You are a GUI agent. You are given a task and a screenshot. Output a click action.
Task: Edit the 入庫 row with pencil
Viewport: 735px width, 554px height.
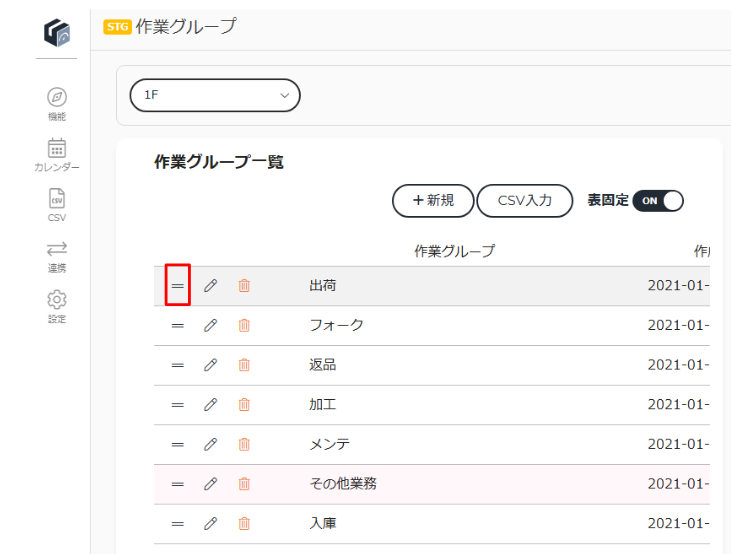(210, 524)
